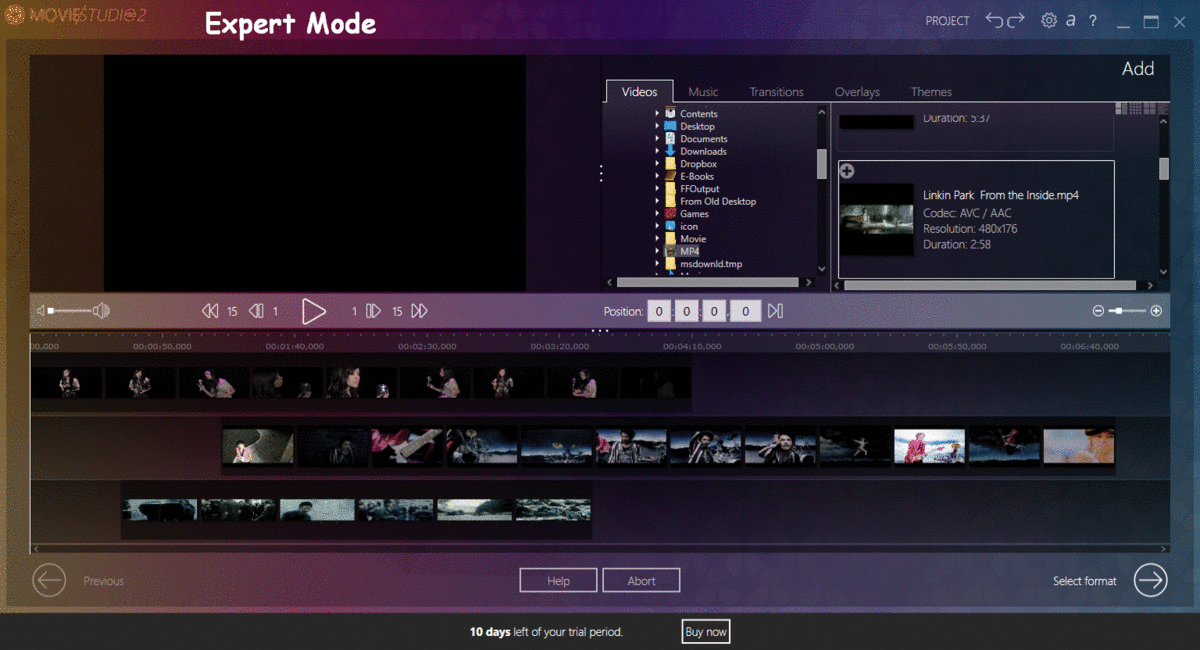The height and width of the screenshot is (650, 1200).
Task: Open the PROJECT menu
Action: point(947,21)
